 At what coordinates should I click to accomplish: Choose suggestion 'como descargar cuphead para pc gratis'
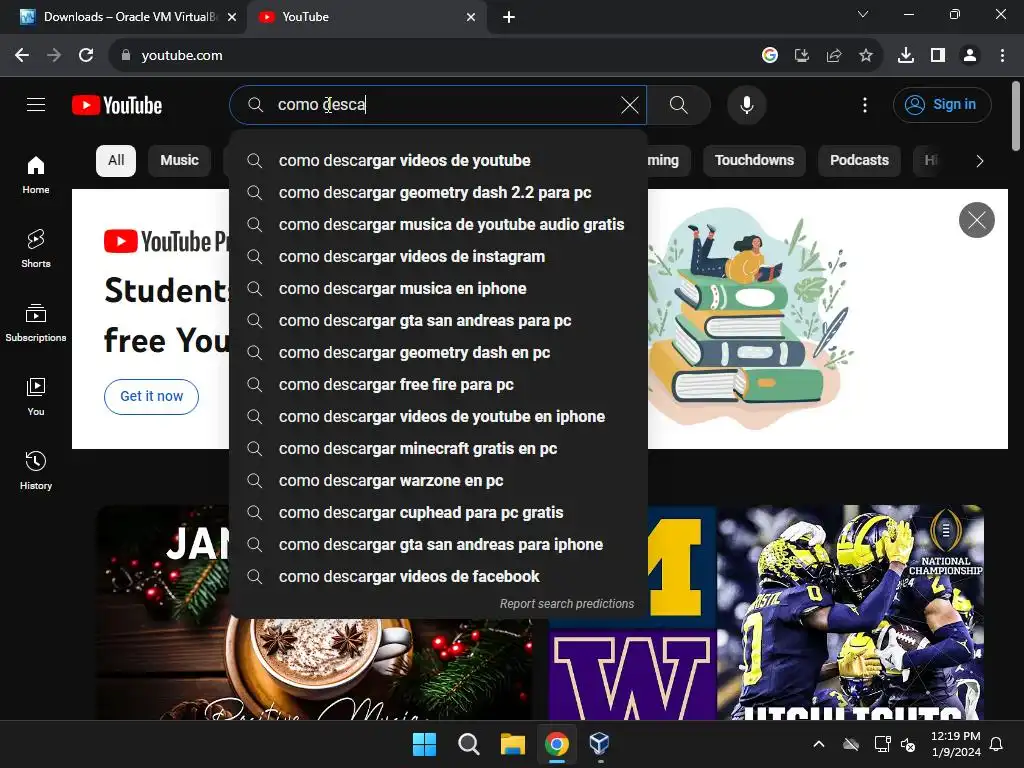pyautogui.click(x=438, y=513)
